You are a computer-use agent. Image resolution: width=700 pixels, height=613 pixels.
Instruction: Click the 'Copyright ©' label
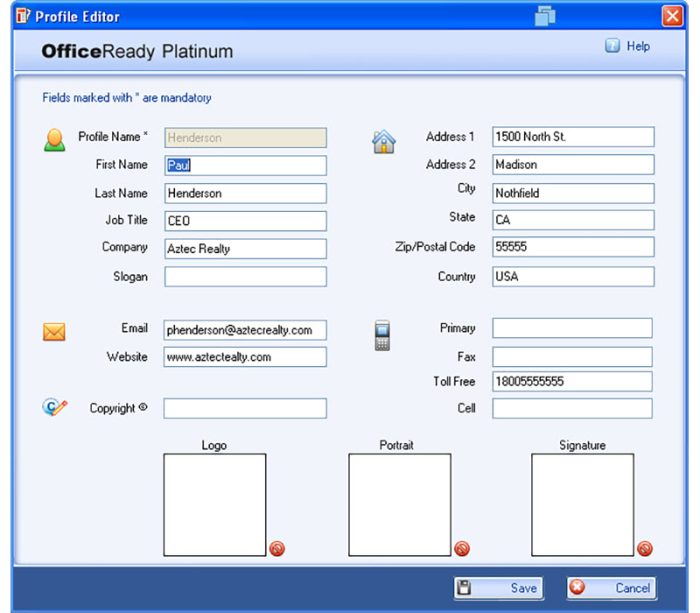118,408
